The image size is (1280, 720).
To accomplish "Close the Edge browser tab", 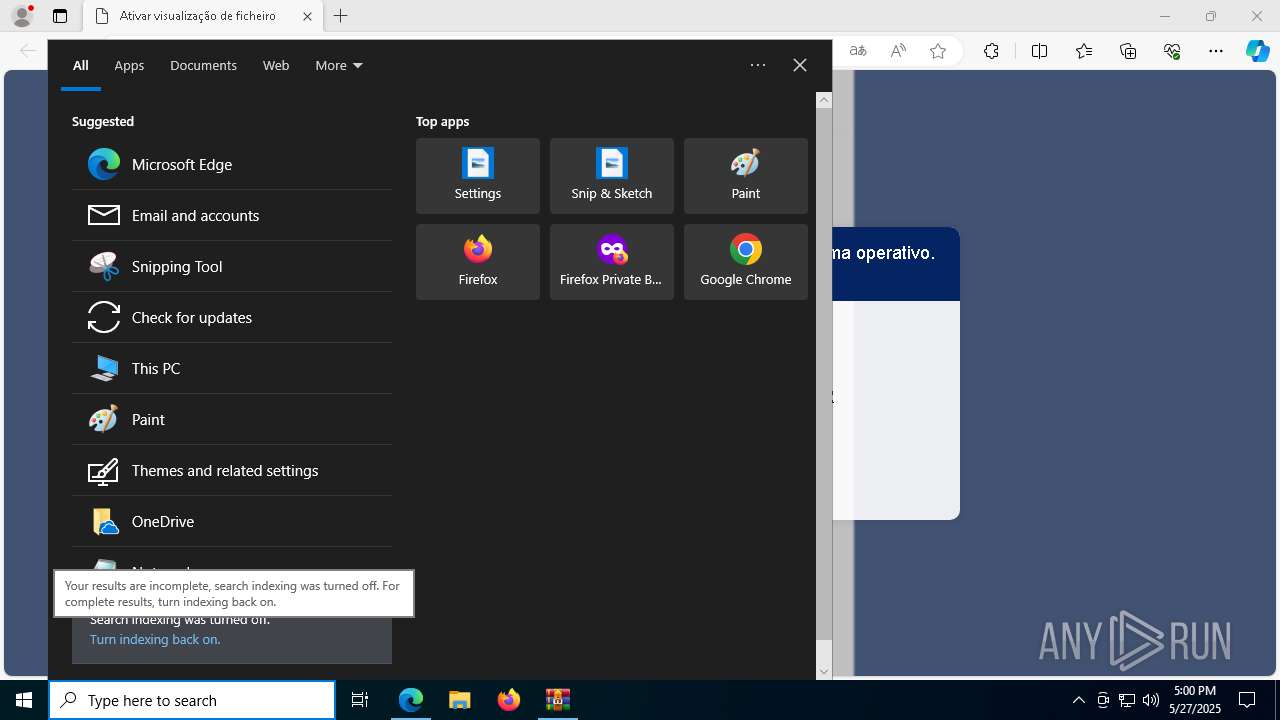I will [x=307, y=16].
